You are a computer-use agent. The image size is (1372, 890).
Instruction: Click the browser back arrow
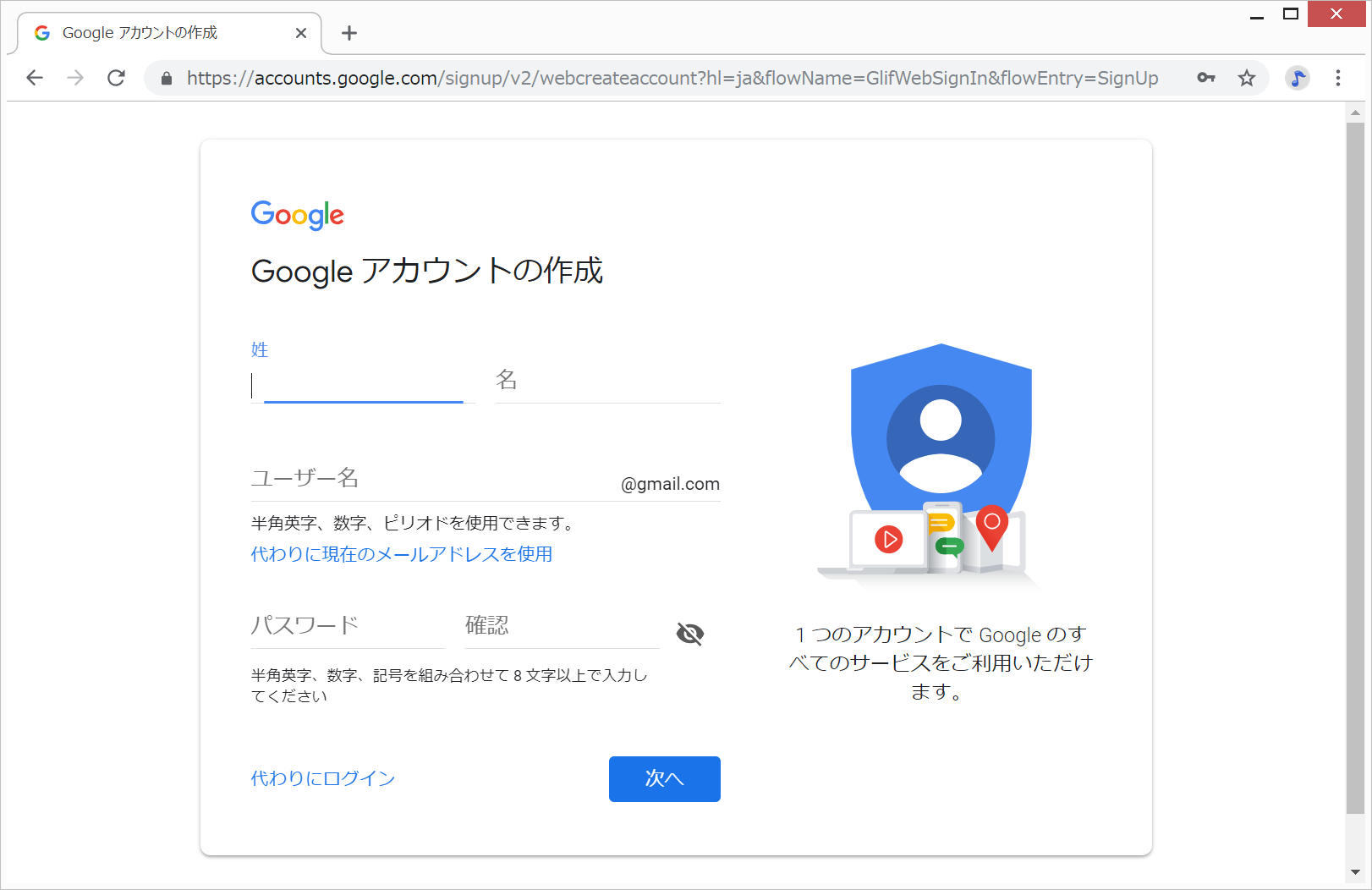pos(35,78)
